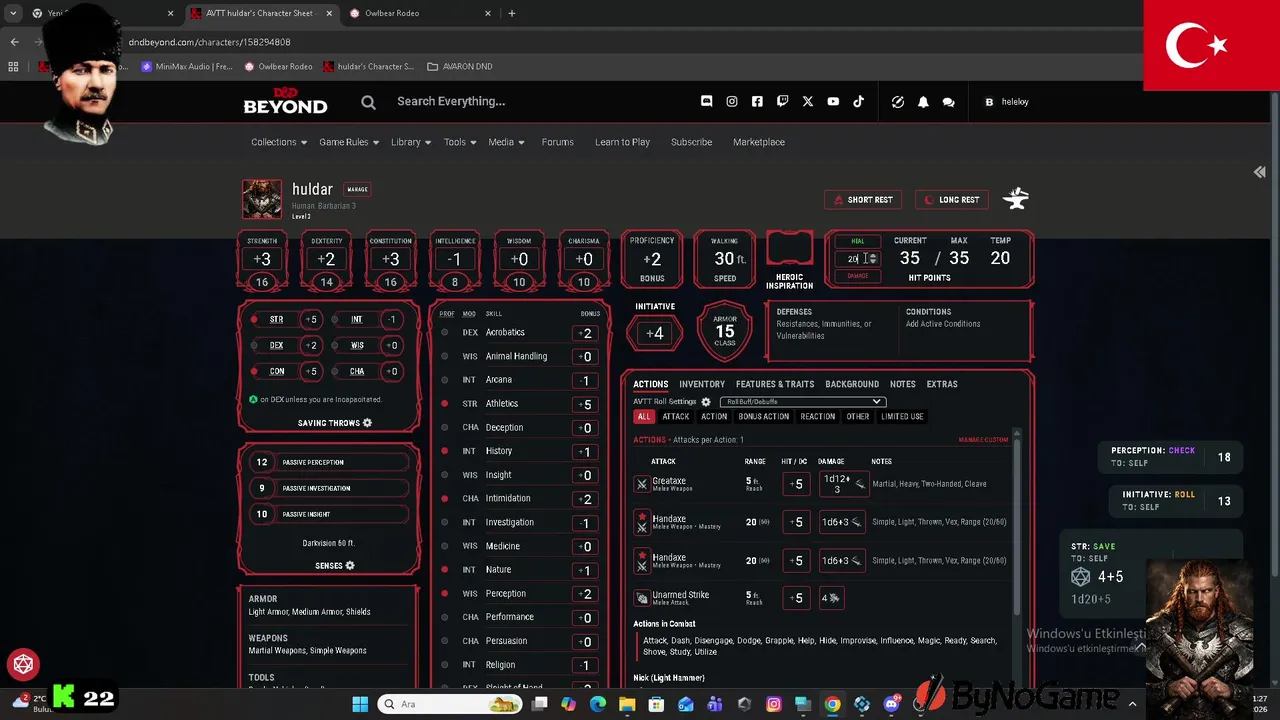Open the heleloy user account menu
Viewport: 1280px width, 720px height.
coord(1006,102)
